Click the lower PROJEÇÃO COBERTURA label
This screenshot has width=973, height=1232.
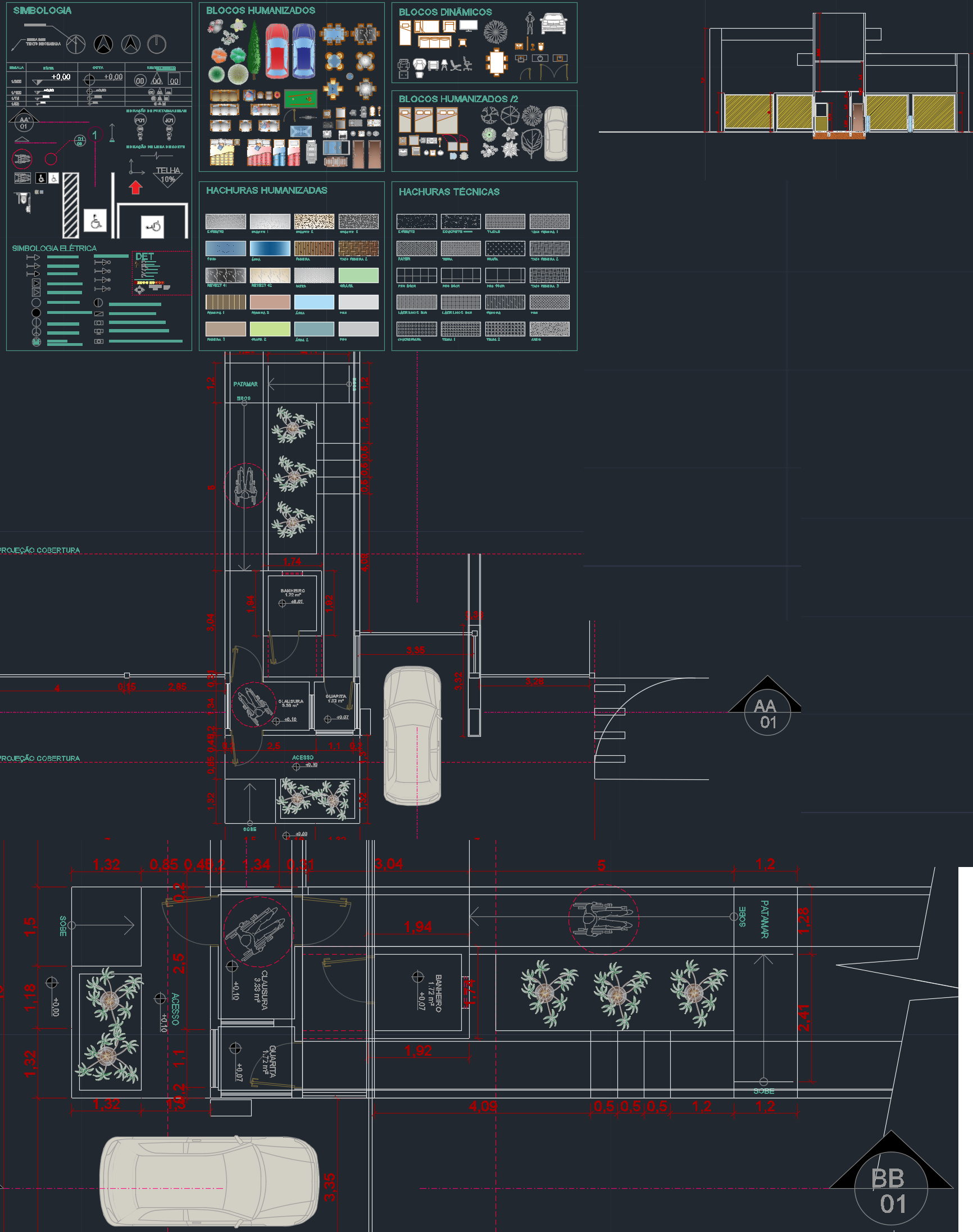coord(40,758)
